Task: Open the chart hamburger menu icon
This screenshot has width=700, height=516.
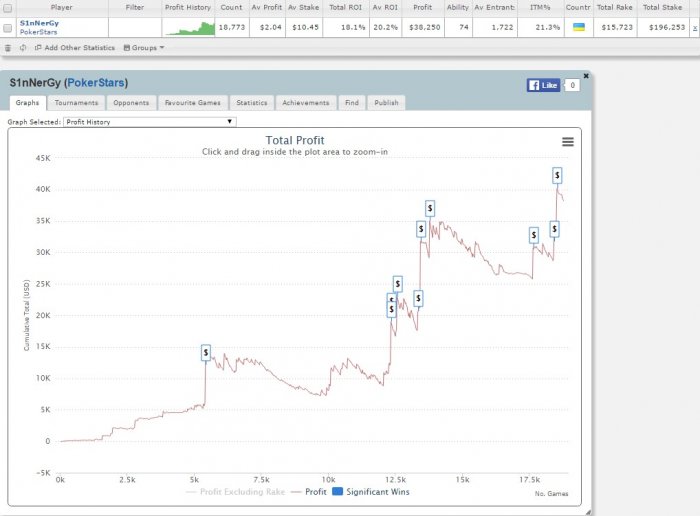Action: (567, 142)
